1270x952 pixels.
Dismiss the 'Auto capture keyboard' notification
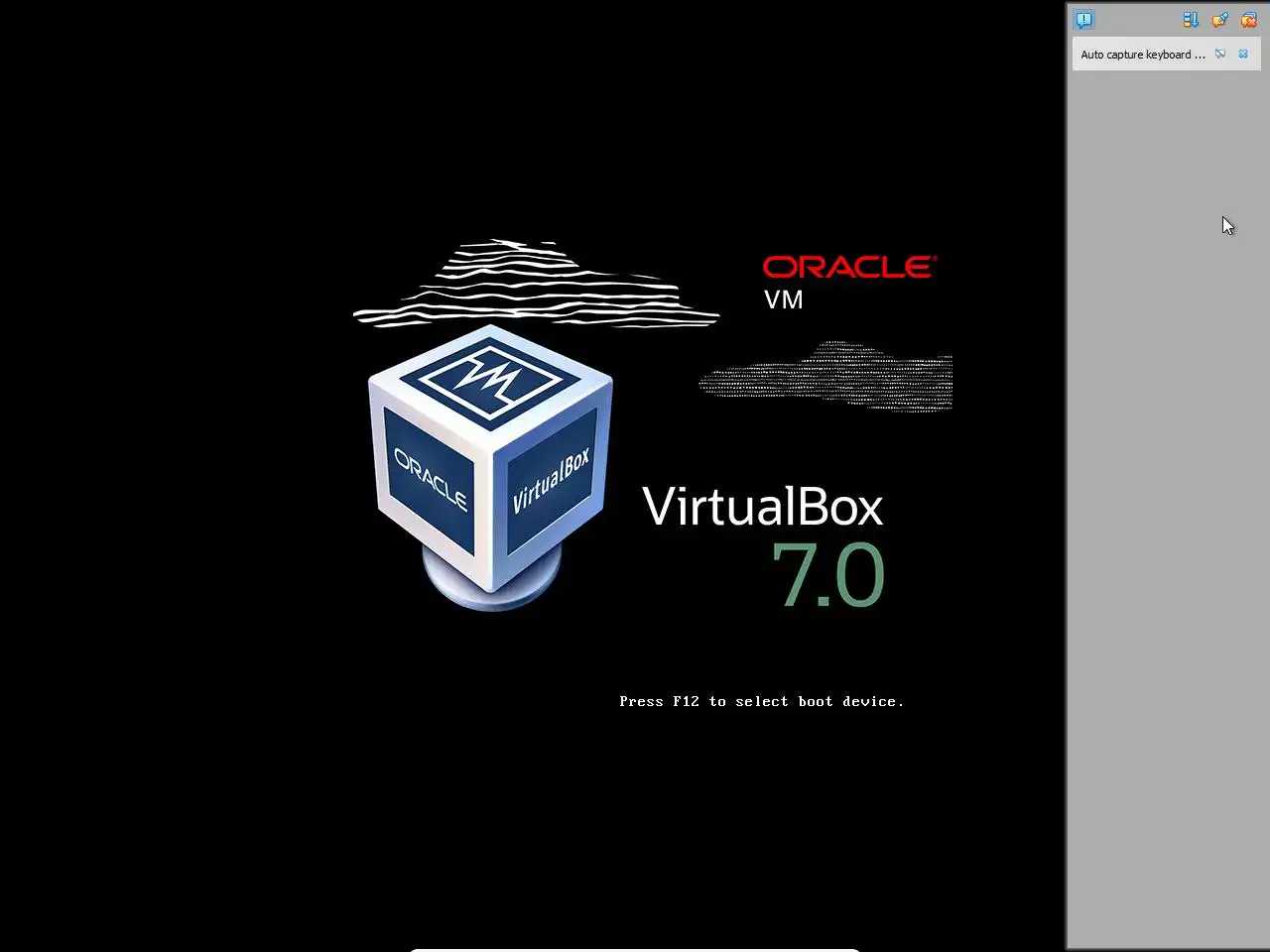tap(1243, 55)
